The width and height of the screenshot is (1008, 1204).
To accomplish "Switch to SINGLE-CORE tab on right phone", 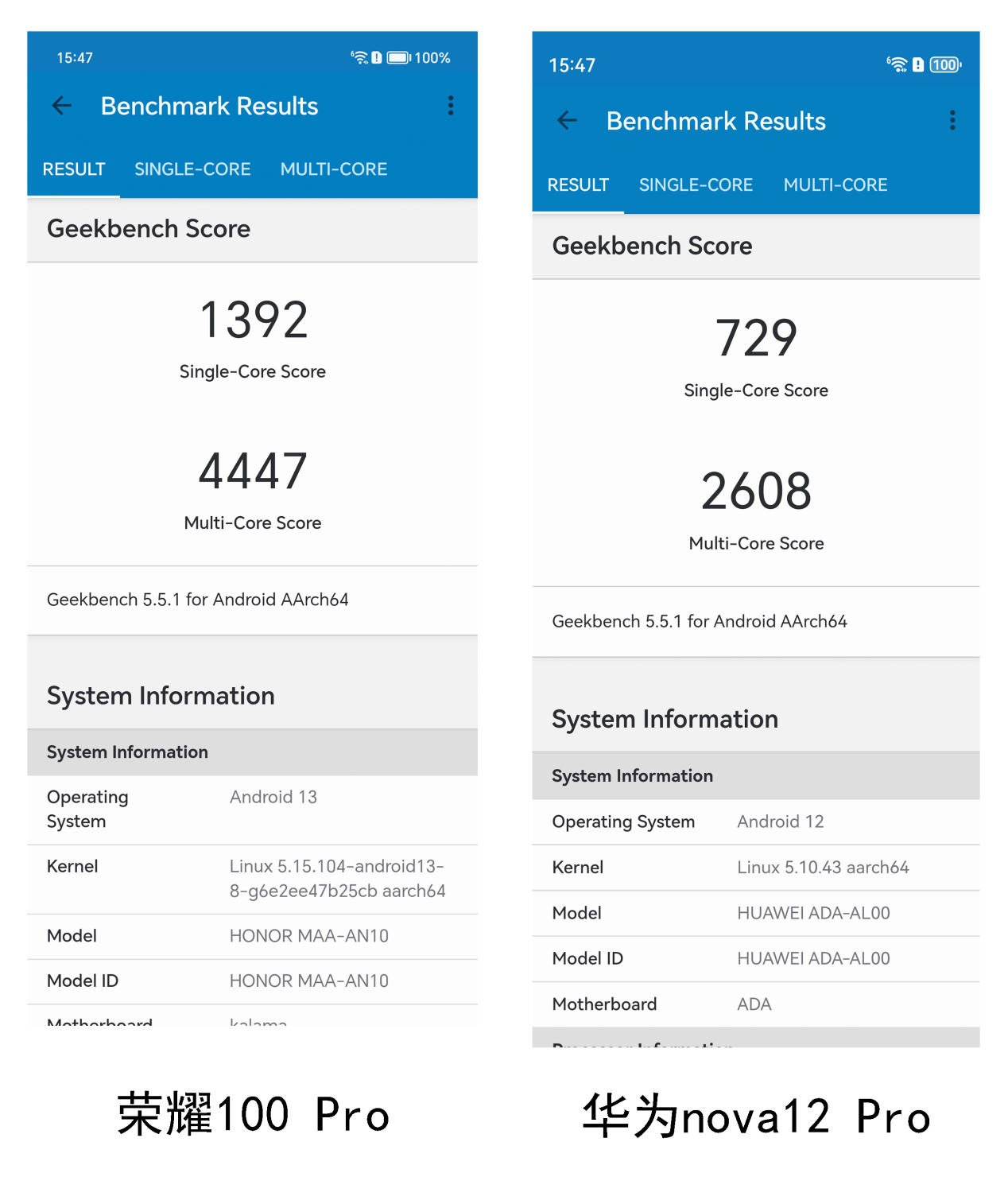I will tap(696, 185).
